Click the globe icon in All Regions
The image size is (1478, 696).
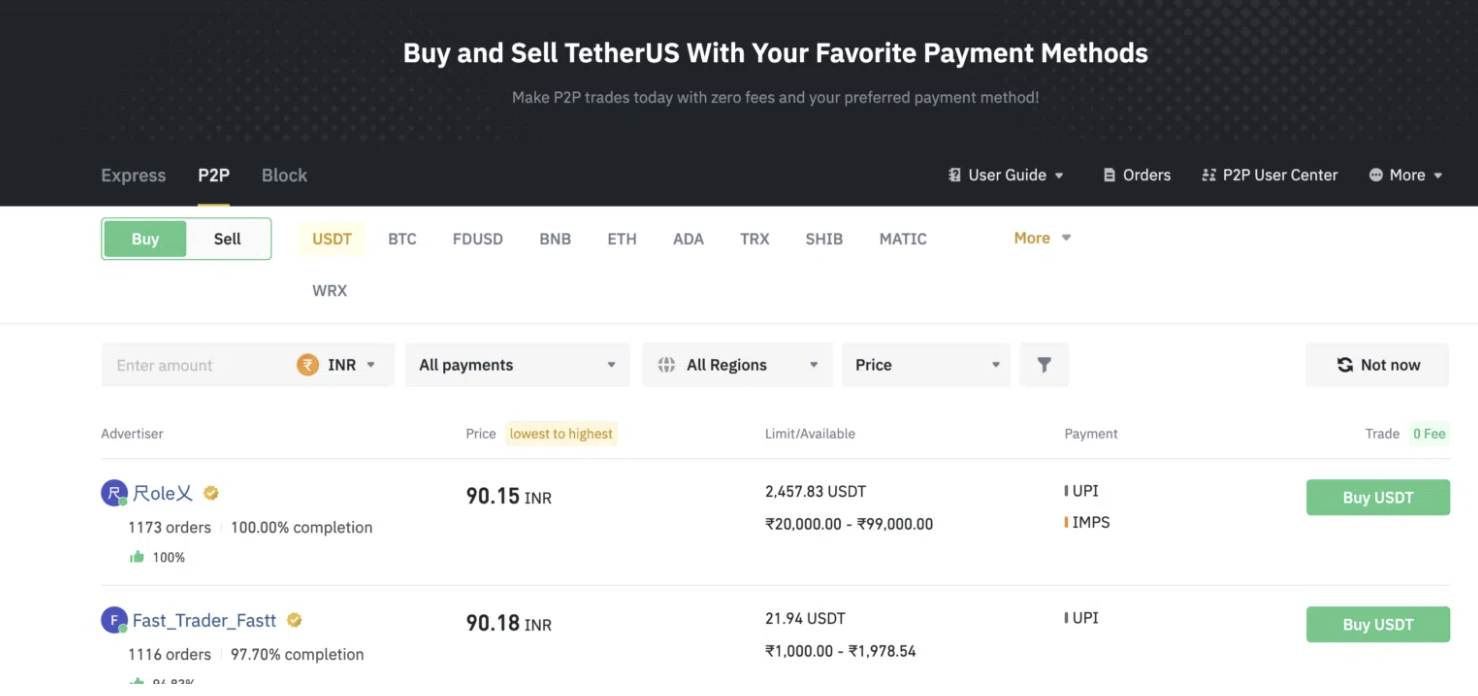click(x=666, y=365)
